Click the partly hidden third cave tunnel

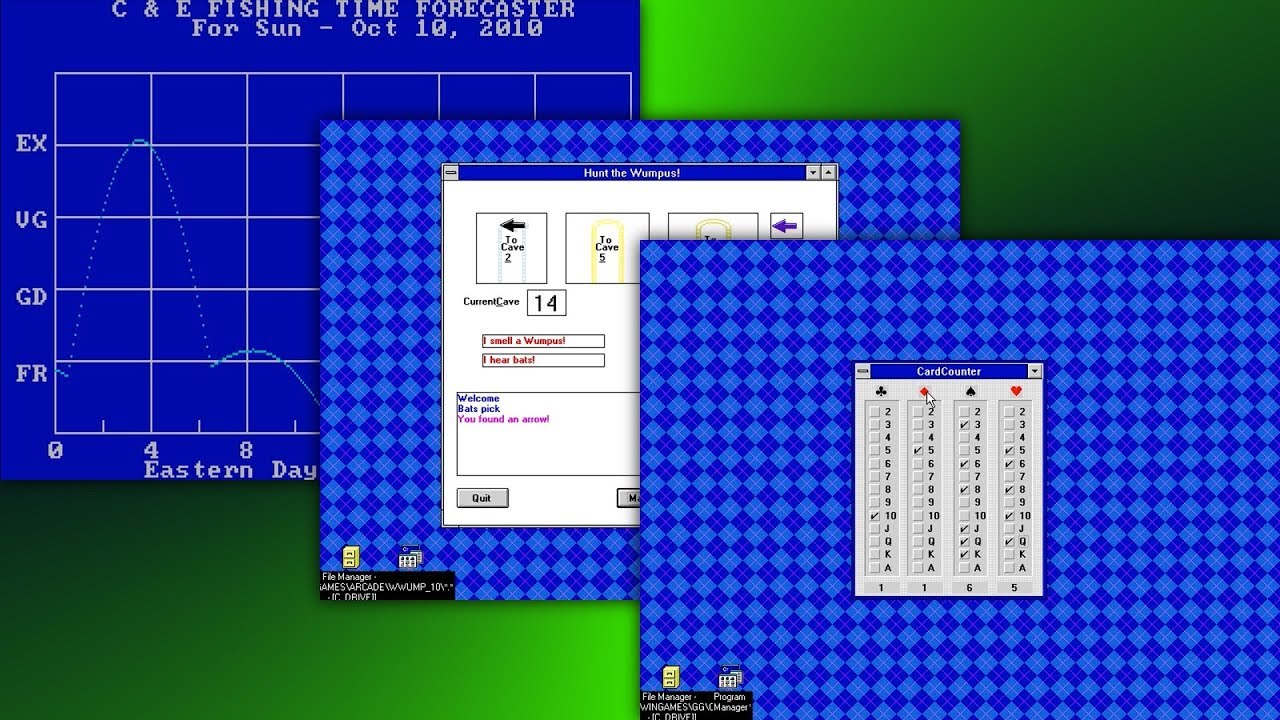tap(712, 227)
